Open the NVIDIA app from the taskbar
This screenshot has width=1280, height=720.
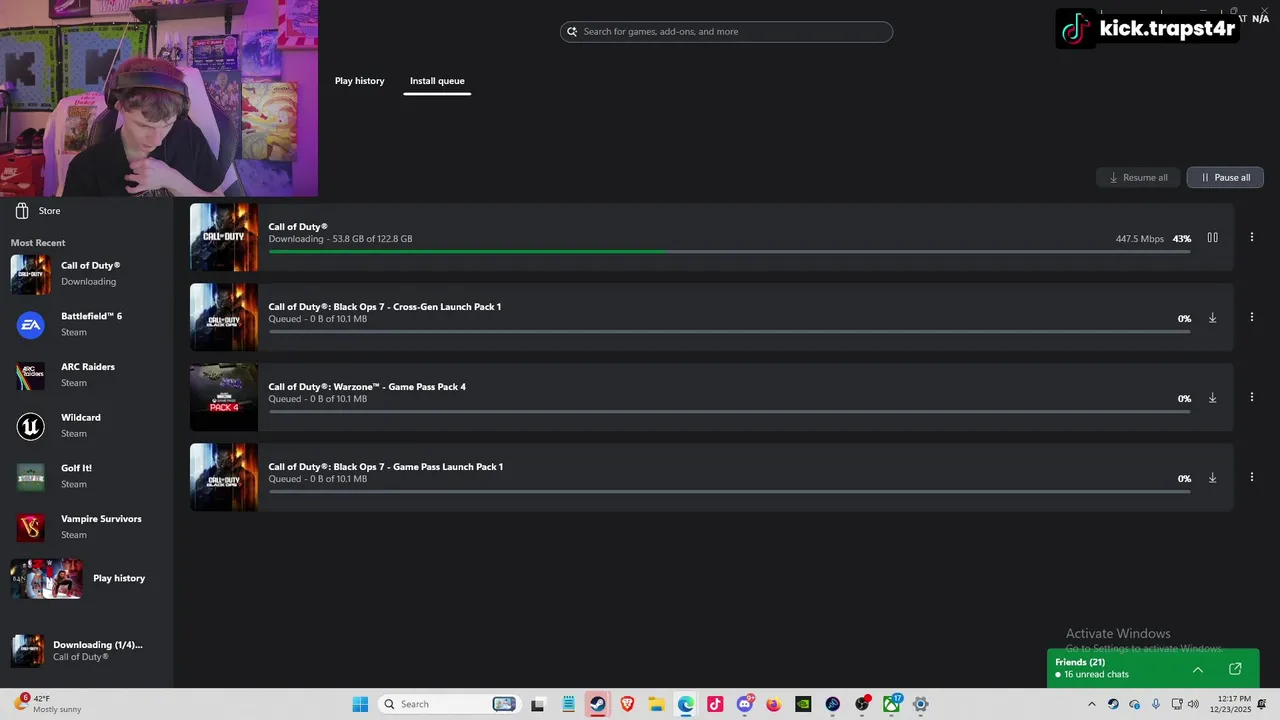(803, 704)
